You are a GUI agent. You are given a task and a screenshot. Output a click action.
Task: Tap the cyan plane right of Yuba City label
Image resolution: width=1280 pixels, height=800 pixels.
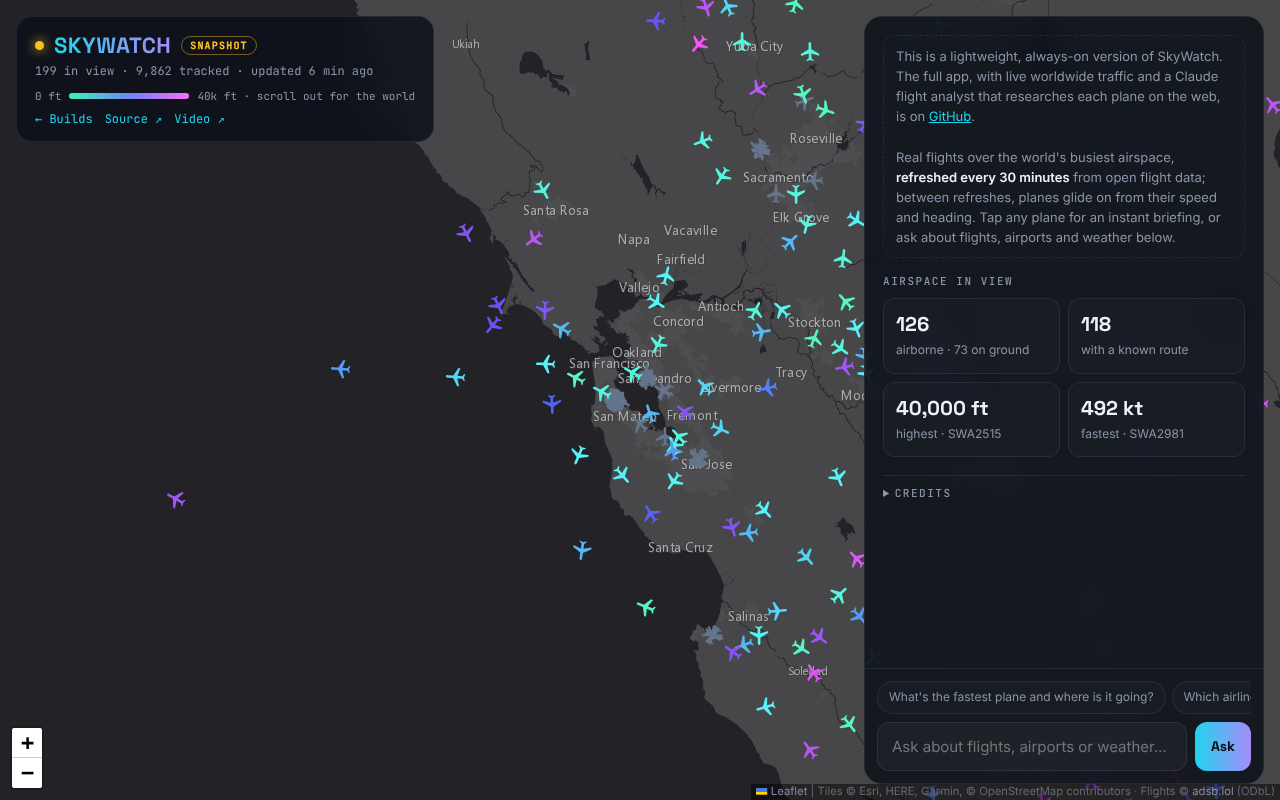tap(810, 52)
